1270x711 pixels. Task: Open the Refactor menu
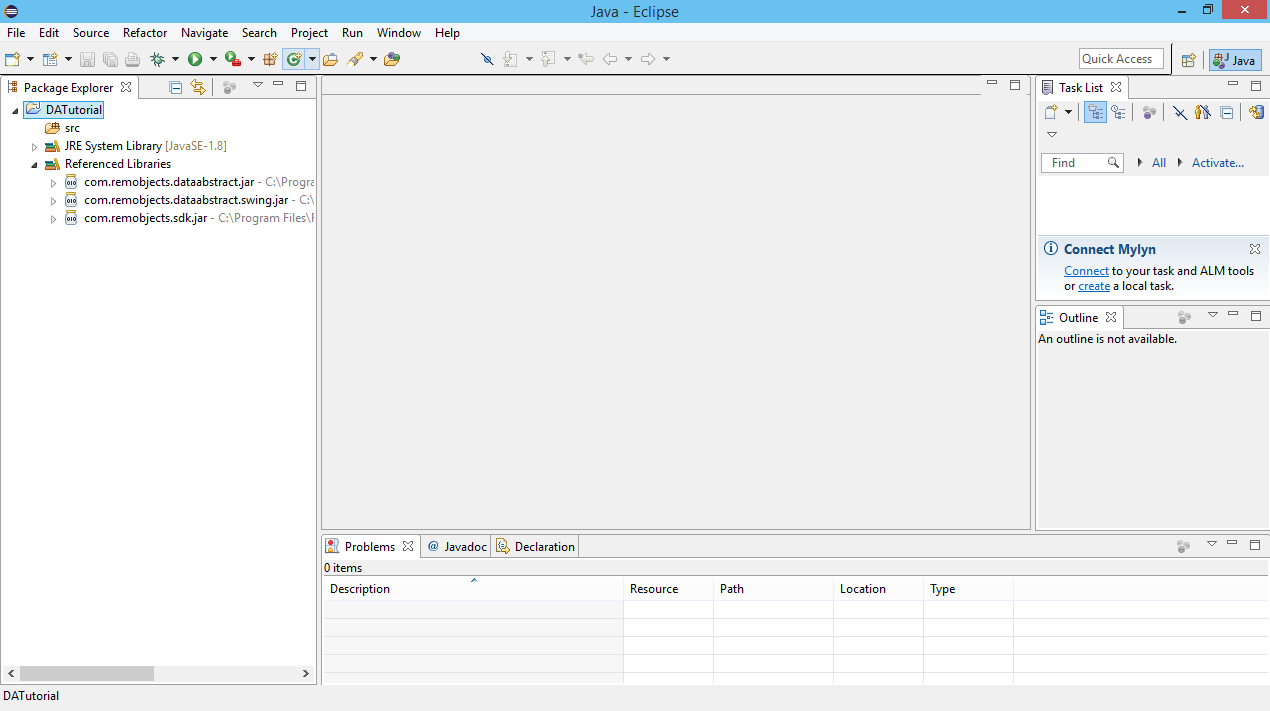pyautogui.click(x=144, y=32)
